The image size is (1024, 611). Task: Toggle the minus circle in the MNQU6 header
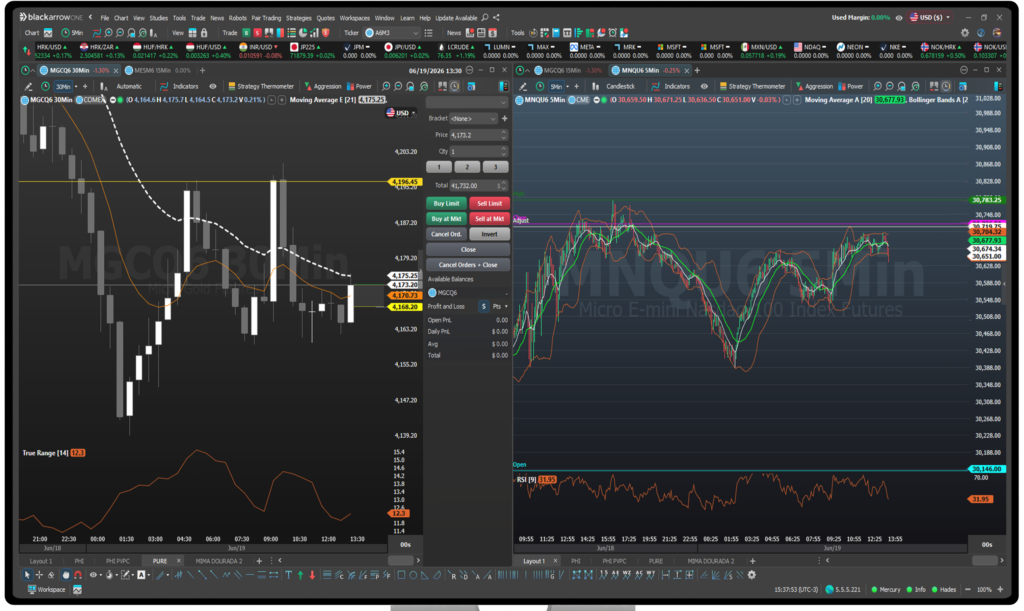point(596,100)
